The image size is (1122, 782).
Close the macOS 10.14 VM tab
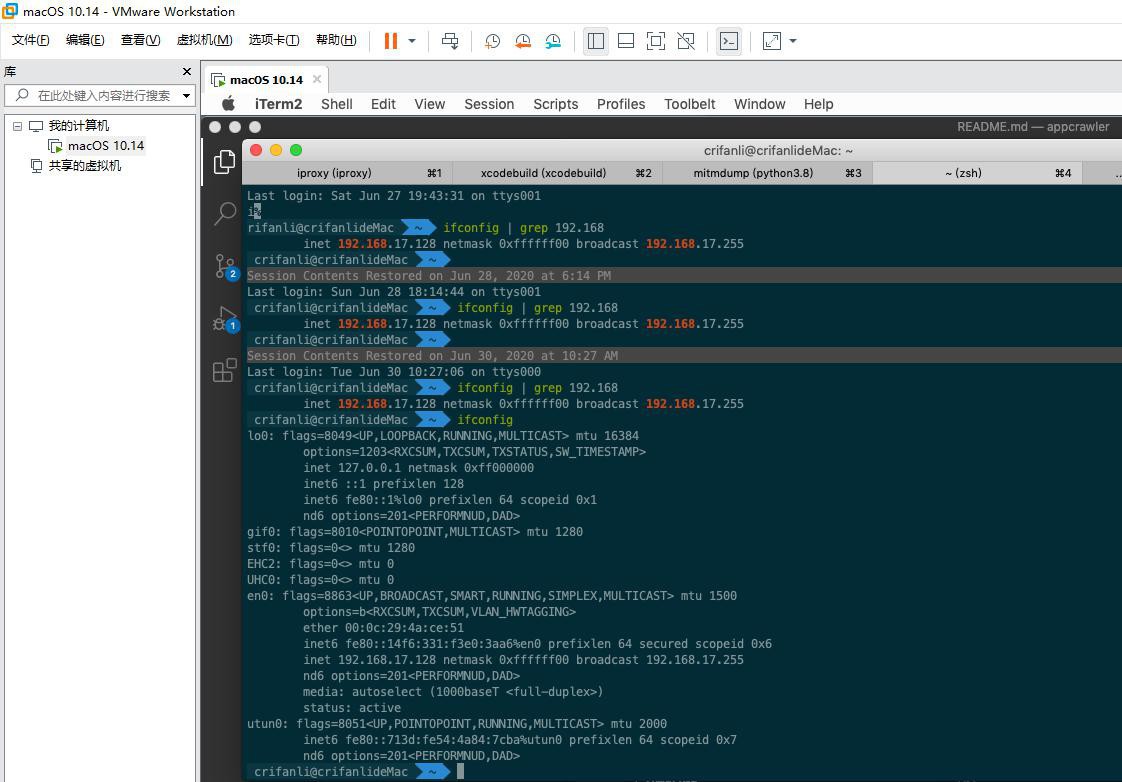pyautogui.click(x=317, y=79)
